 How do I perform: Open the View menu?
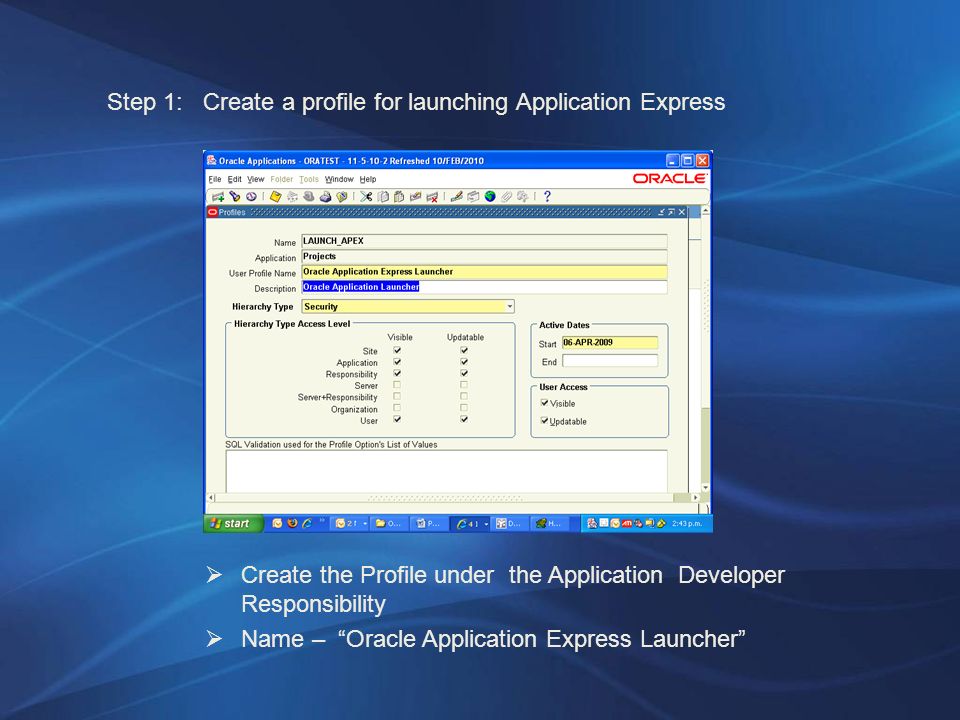tap(255, 179)
